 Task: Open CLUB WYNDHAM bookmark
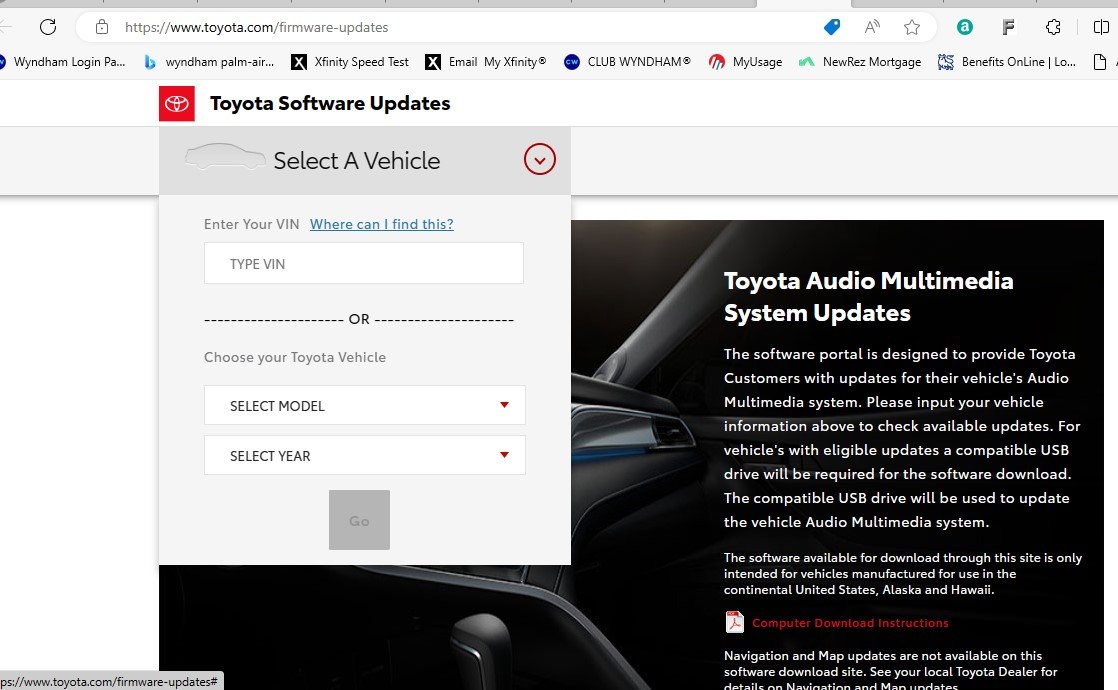click(x=627, y=62)
